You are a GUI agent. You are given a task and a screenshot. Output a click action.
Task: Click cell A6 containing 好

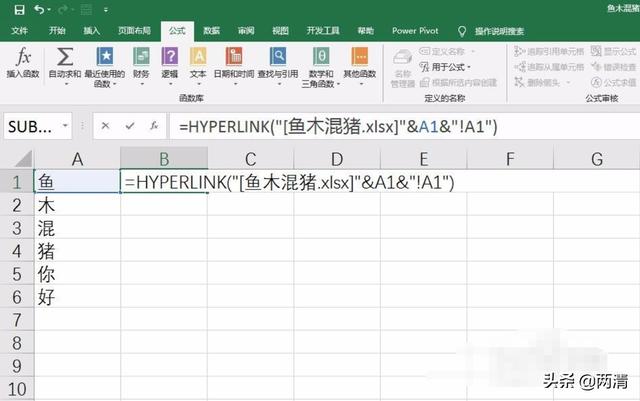(x=78, y=296)
